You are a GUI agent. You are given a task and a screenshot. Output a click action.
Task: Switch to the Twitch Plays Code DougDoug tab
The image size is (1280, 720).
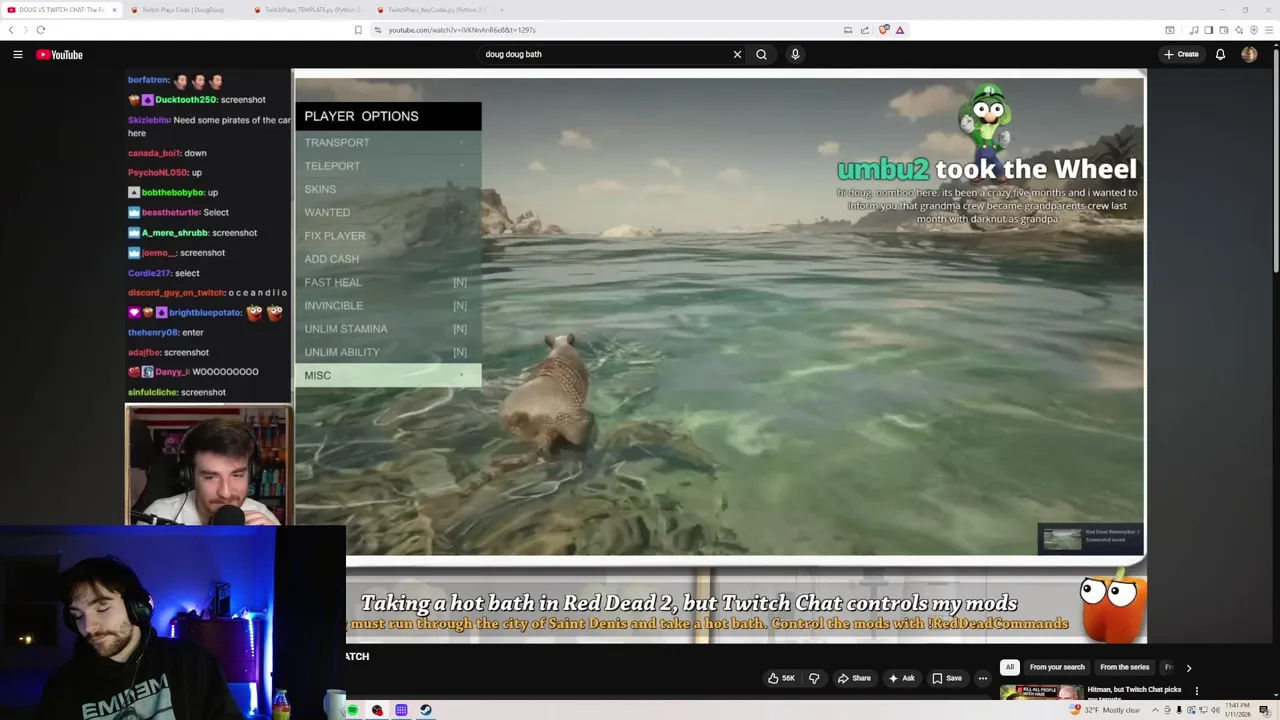coord(183,10)
